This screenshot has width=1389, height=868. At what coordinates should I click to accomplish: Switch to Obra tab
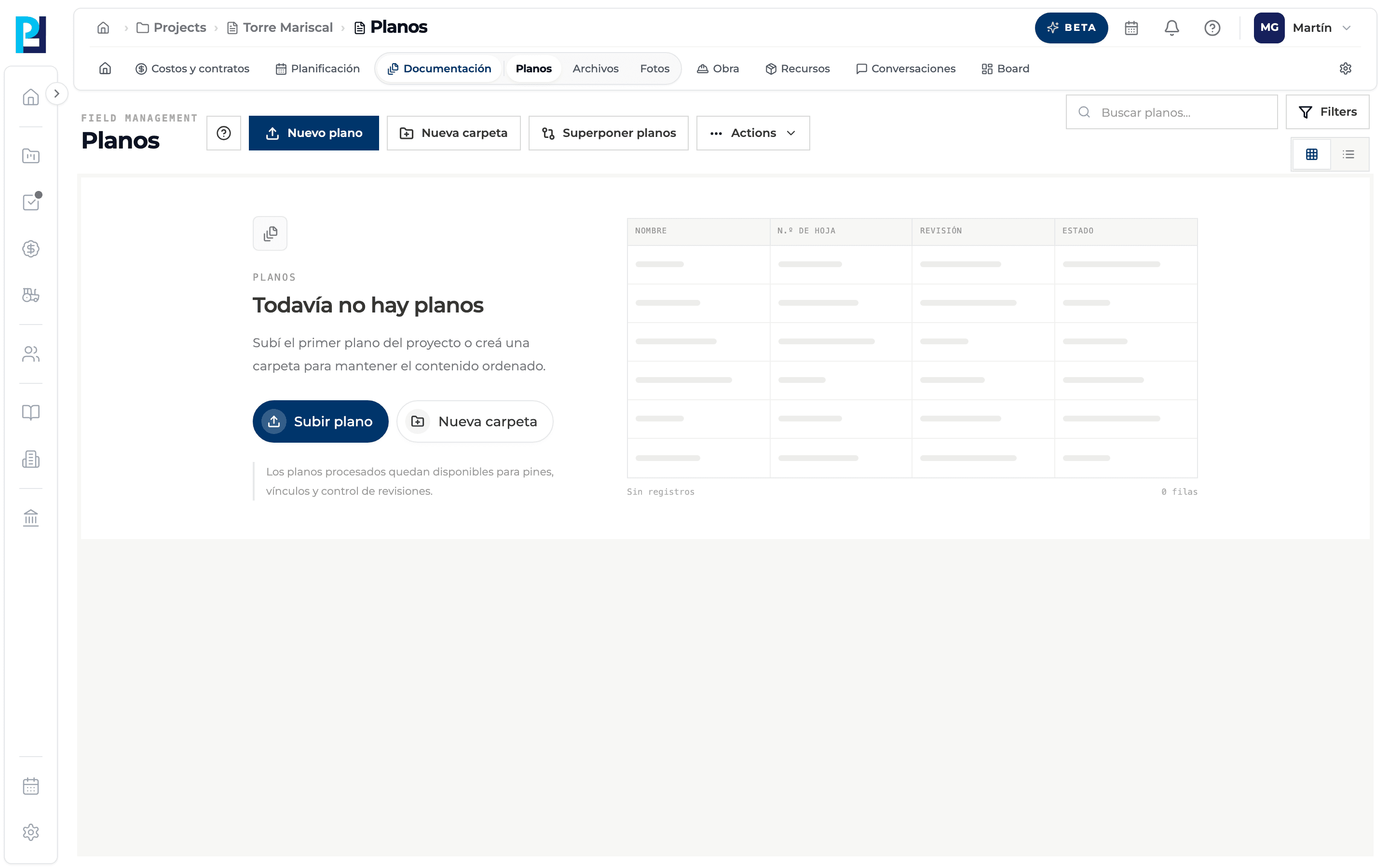point(718,68)
